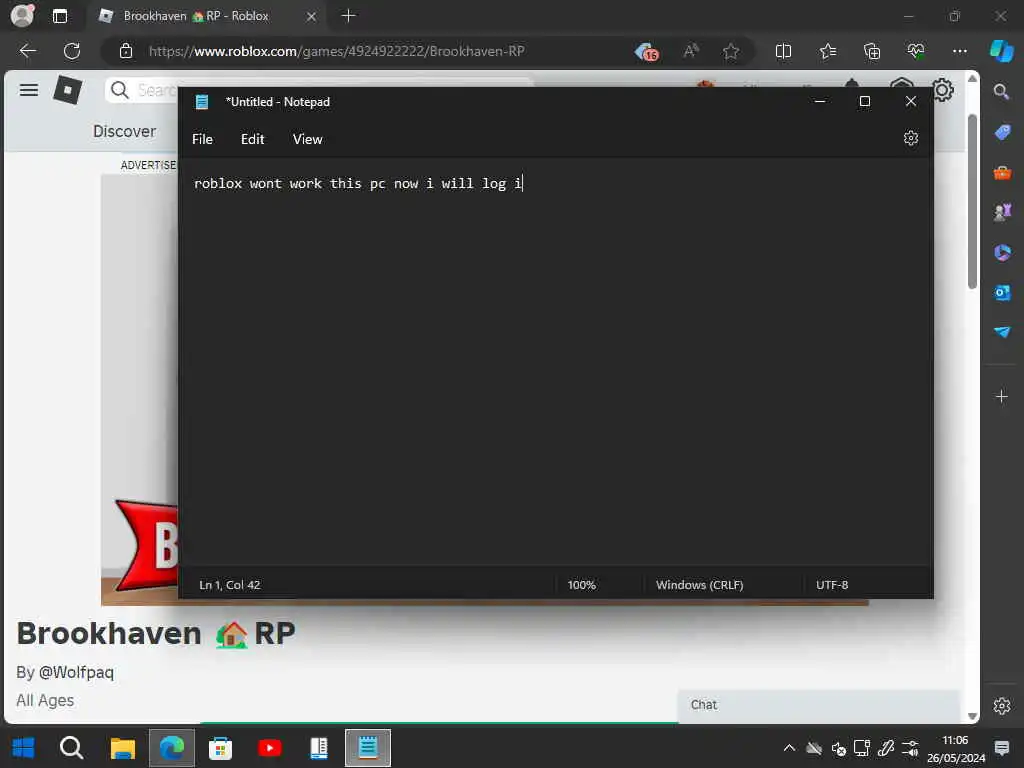1024x768 pixels.
Task: Open the taskbar clock and date
Action: pyautogui.click(x=955, y=748)
